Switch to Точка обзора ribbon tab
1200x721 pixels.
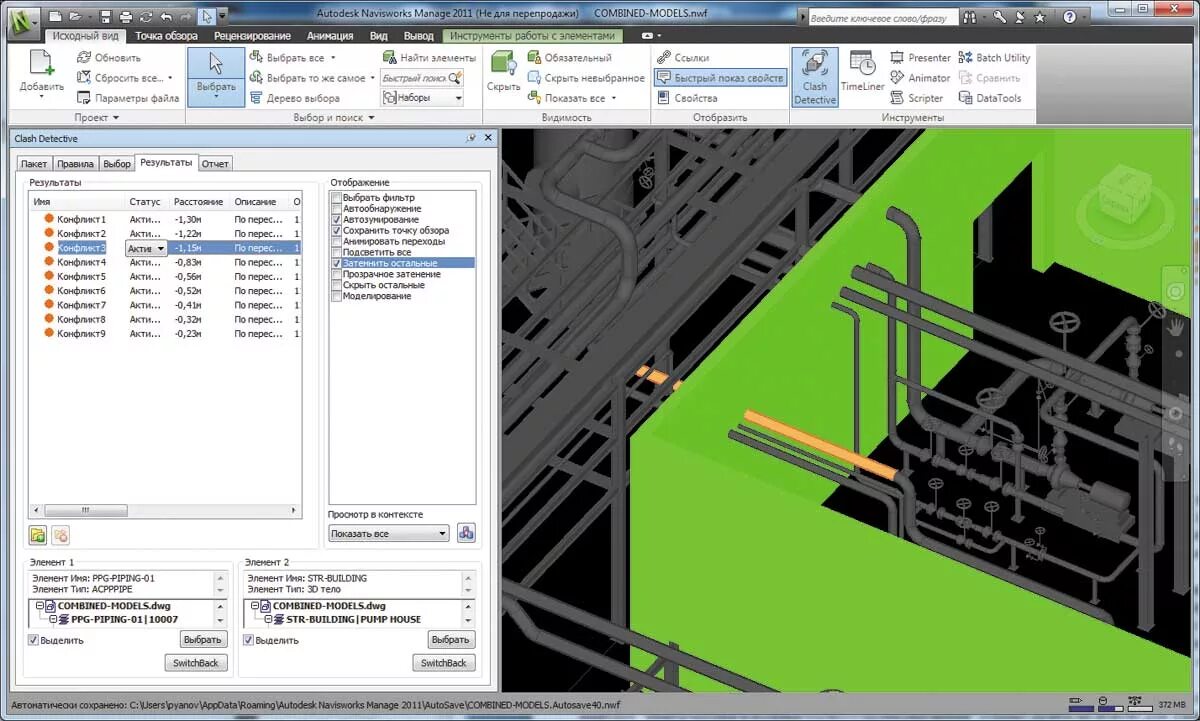(167, 36)
